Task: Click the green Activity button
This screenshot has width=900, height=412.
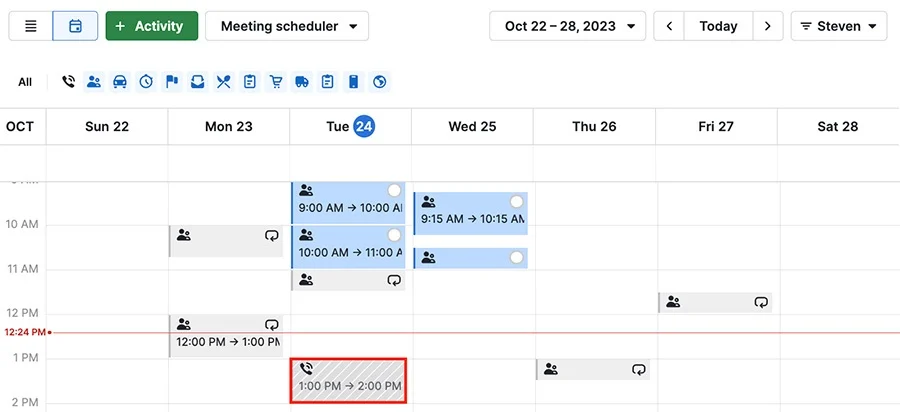Action: 152,26
